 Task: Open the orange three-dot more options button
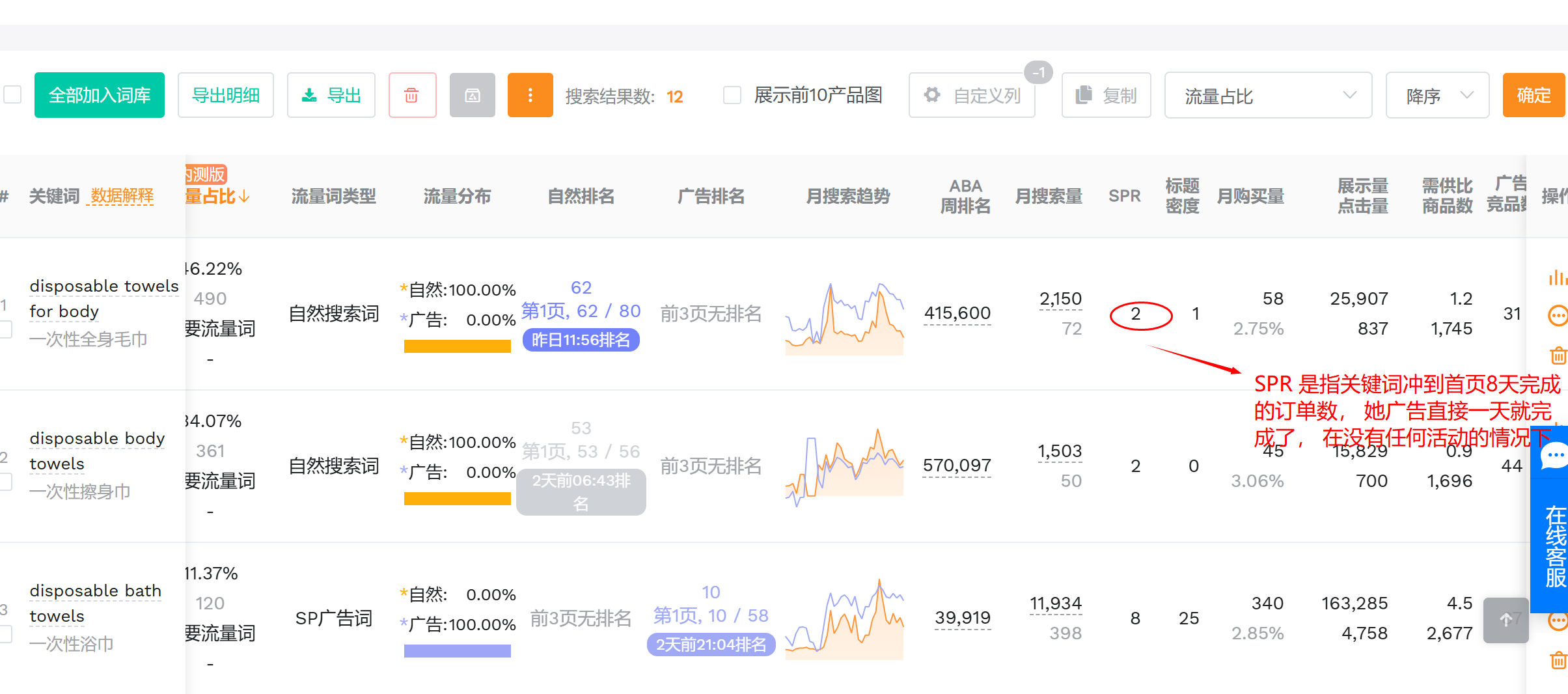click(x=530, y=95)
